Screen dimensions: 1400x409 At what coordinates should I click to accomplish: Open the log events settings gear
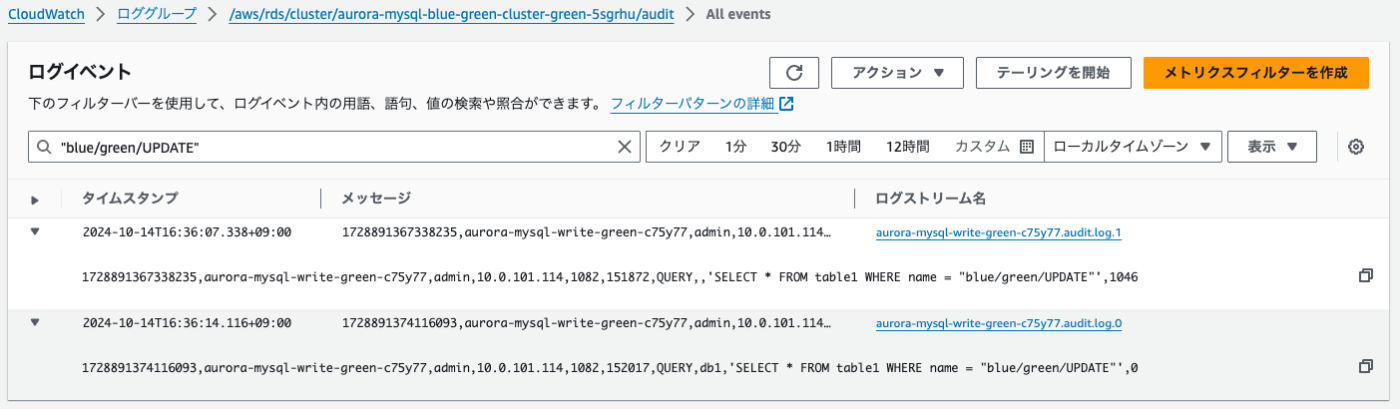[1356, 147]
